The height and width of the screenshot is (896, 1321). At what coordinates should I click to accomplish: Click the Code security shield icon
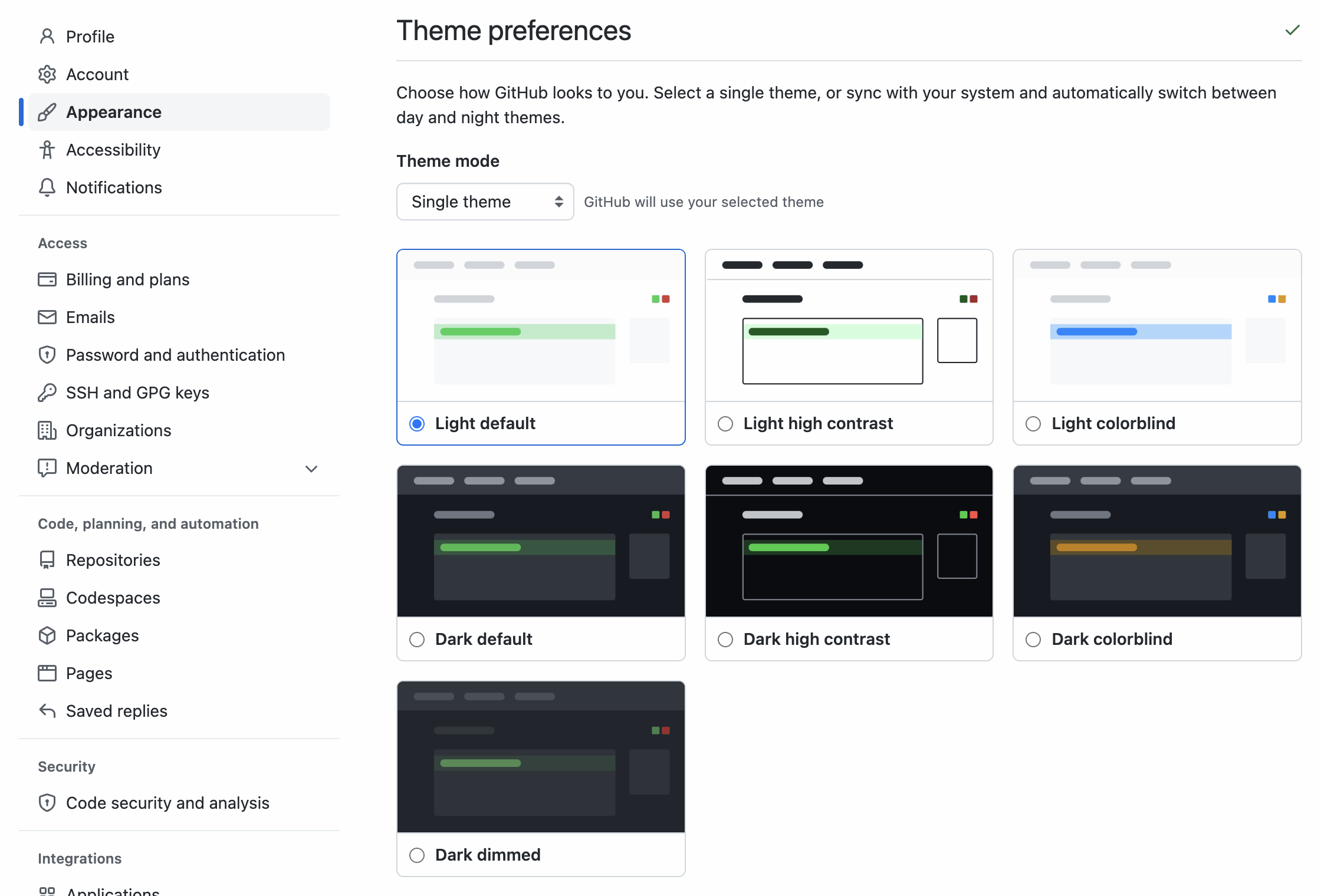coord(47,803)
